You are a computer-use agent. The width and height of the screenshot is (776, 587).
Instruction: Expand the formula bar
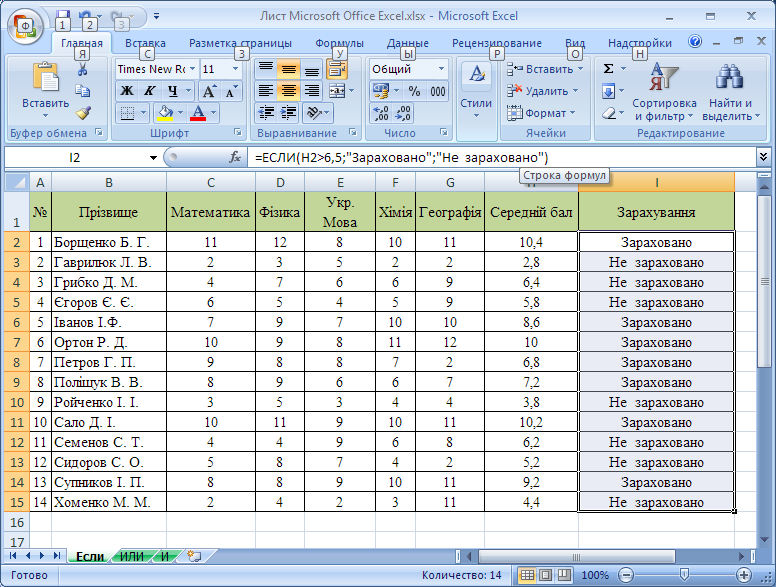coord(763,157)
